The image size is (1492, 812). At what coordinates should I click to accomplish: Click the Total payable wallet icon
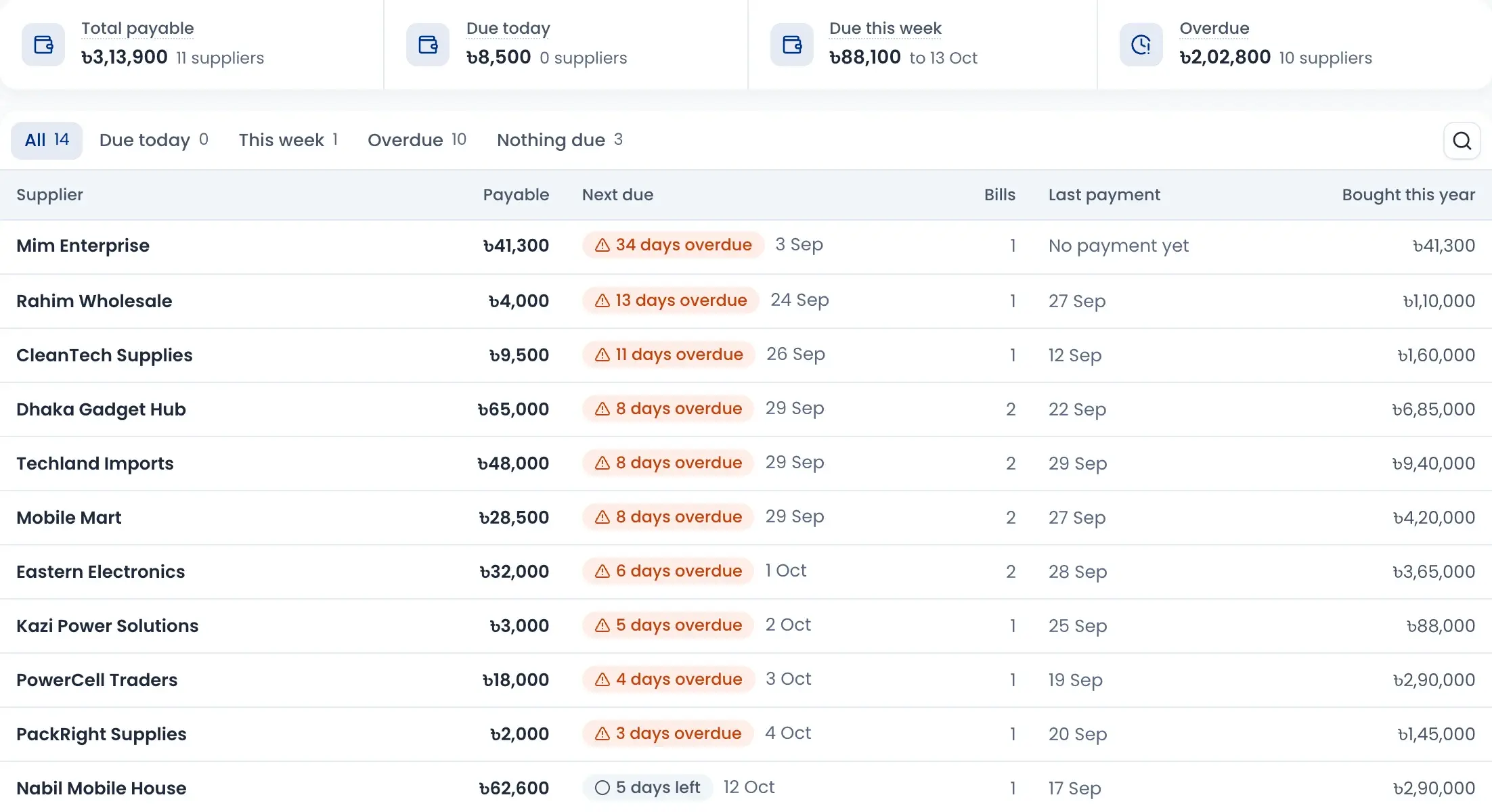coord(43,45)
